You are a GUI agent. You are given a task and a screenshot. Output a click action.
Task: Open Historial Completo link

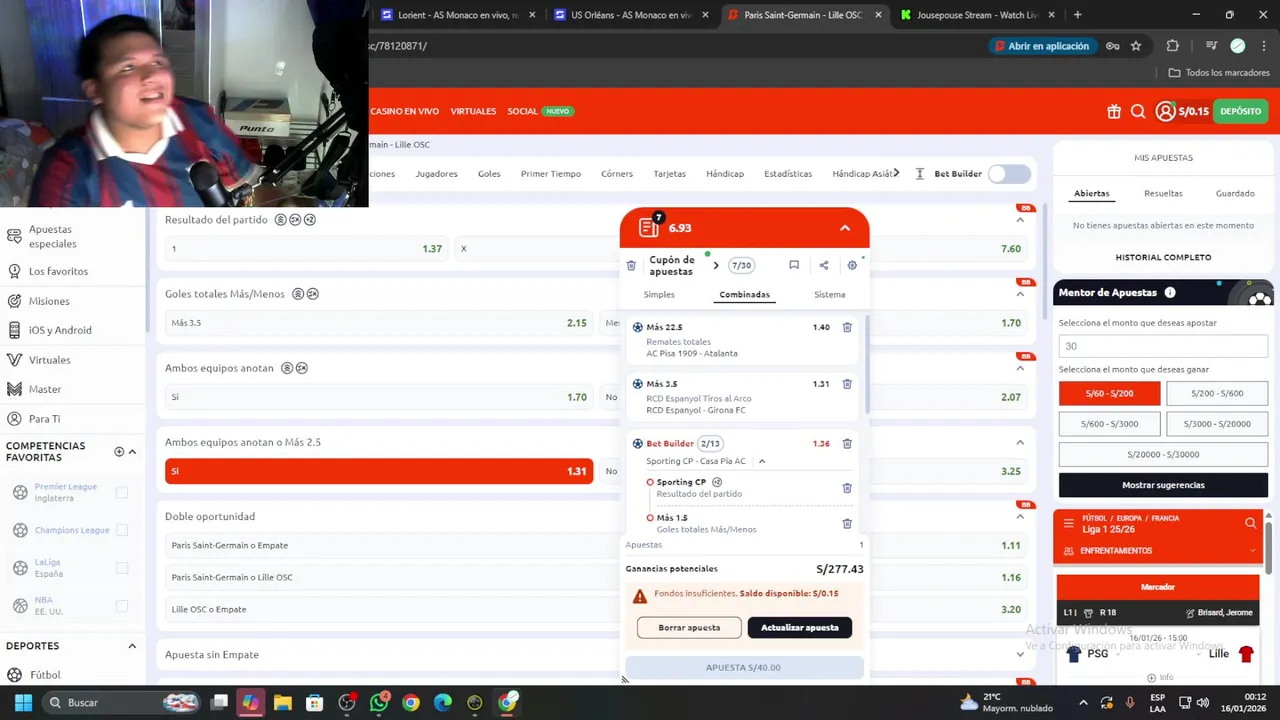[x=1163, y=257]
